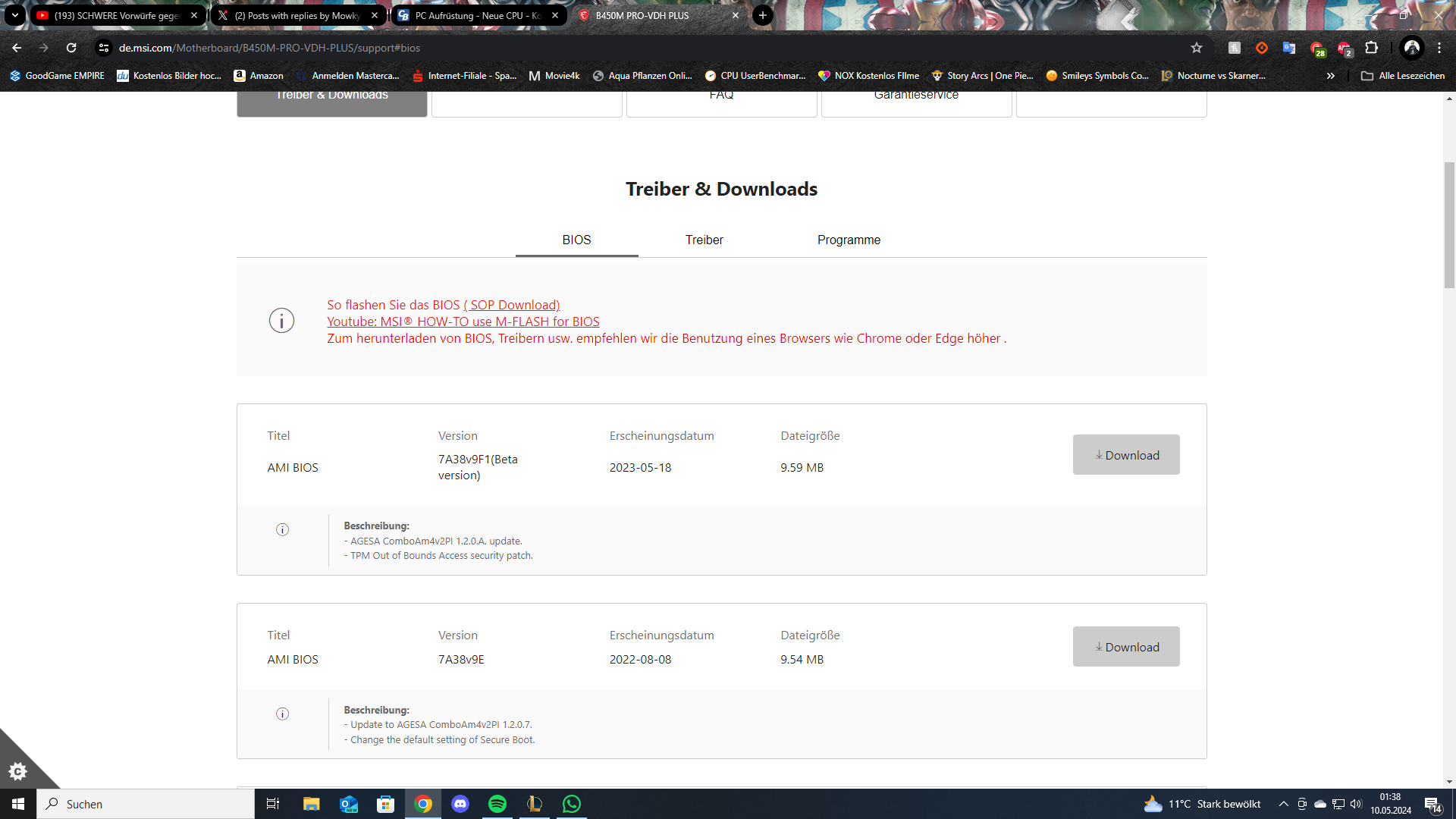
Task: Reload the MSI support page
Action: [71, 48]
